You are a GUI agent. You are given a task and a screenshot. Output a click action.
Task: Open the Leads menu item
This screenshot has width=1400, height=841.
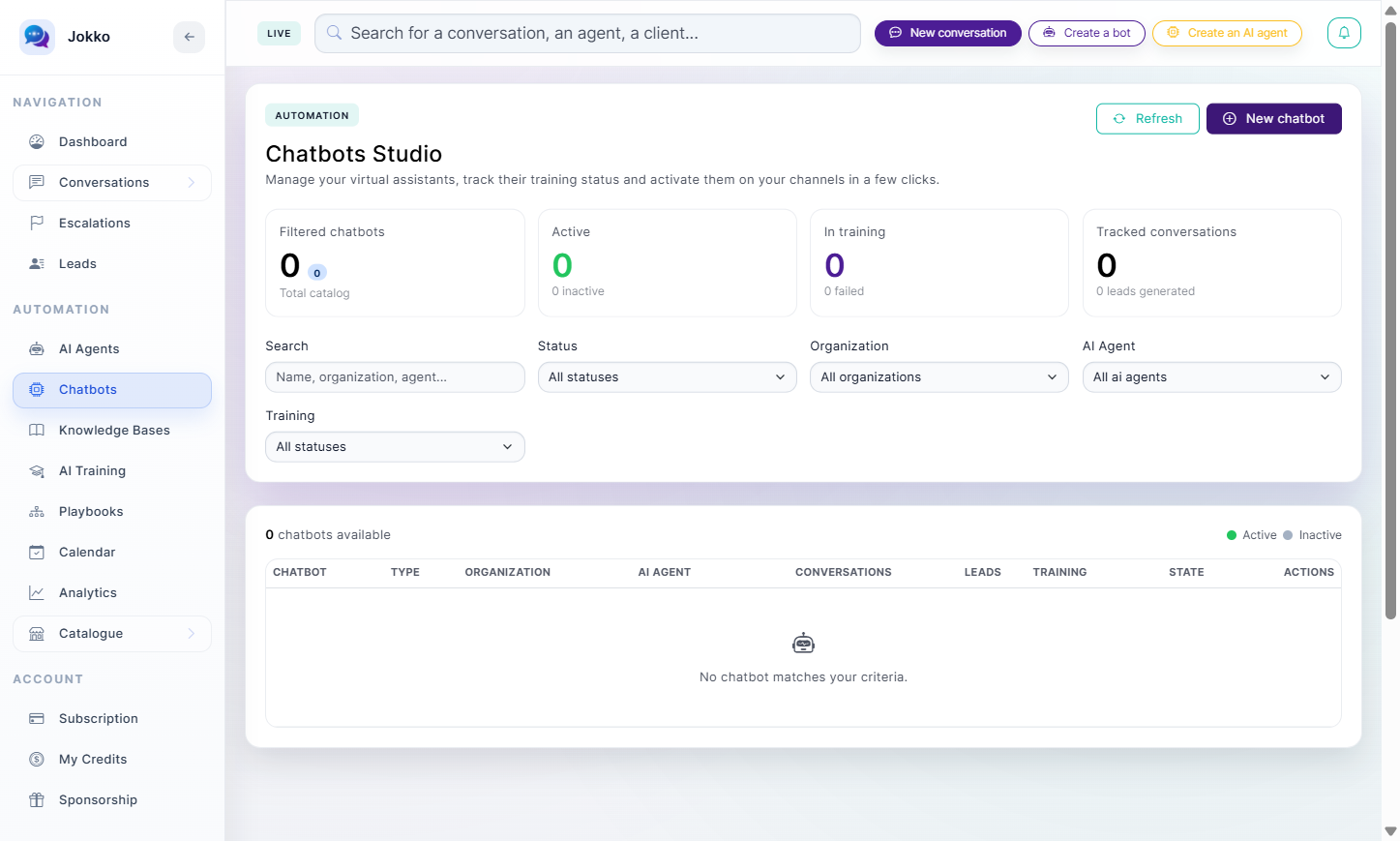click(x=112, y=263)
